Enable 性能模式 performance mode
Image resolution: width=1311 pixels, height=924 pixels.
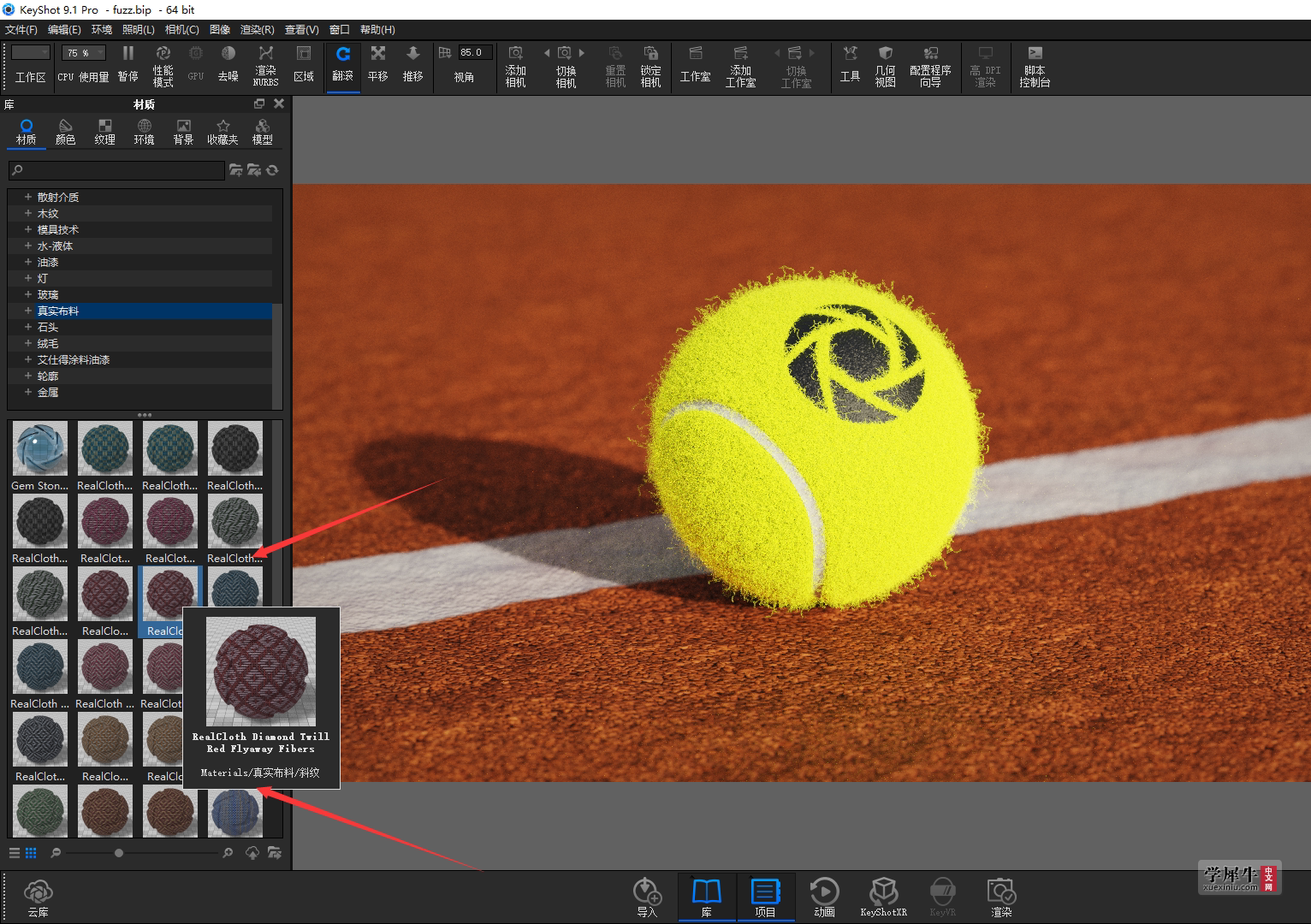pos(163,65)
